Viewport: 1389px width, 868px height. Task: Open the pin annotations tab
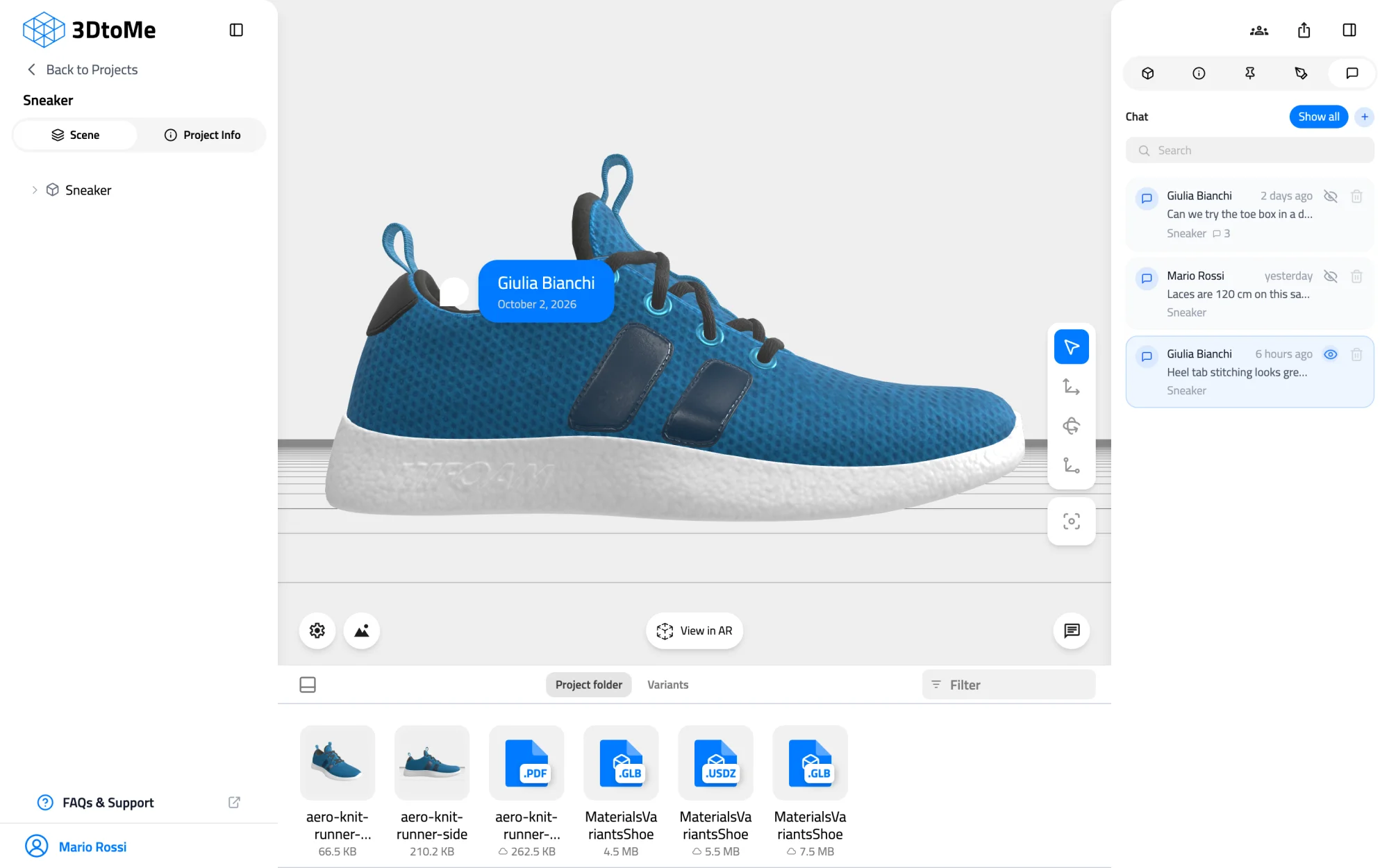pyautogui.click(x=1250, y=73)
